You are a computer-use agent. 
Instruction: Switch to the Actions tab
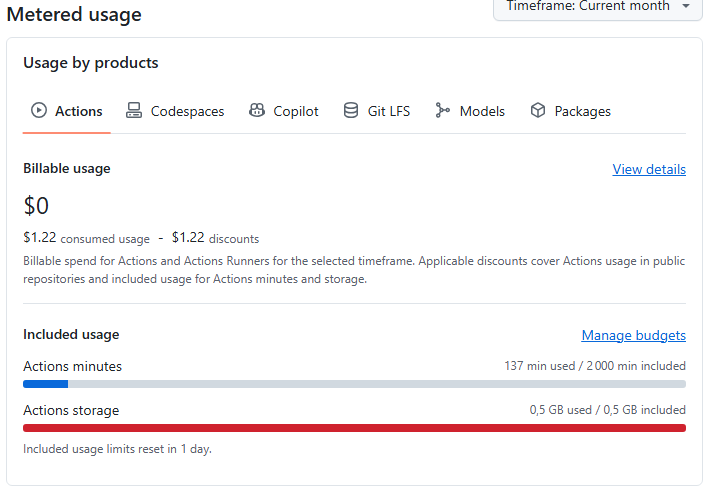[67, 111]
